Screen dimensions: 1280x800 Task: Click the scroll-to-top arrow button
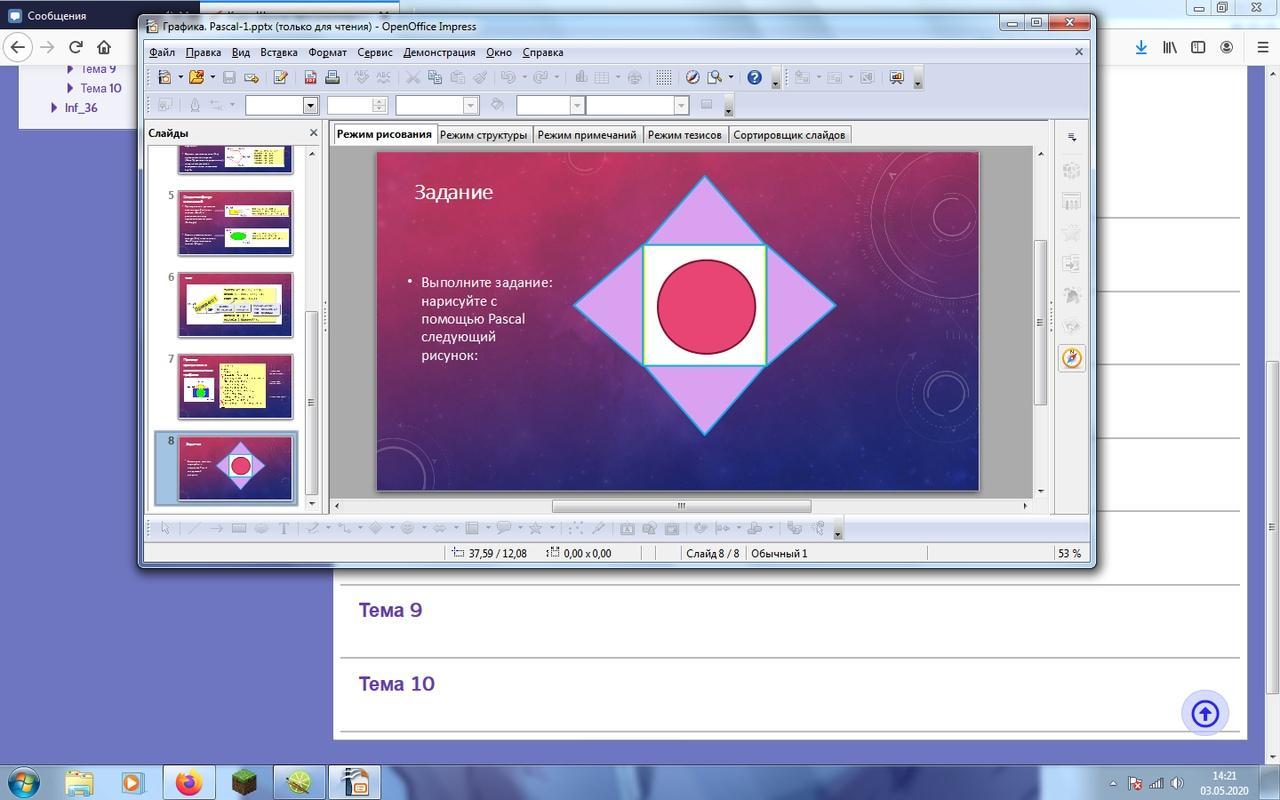tap(1205, 713)
